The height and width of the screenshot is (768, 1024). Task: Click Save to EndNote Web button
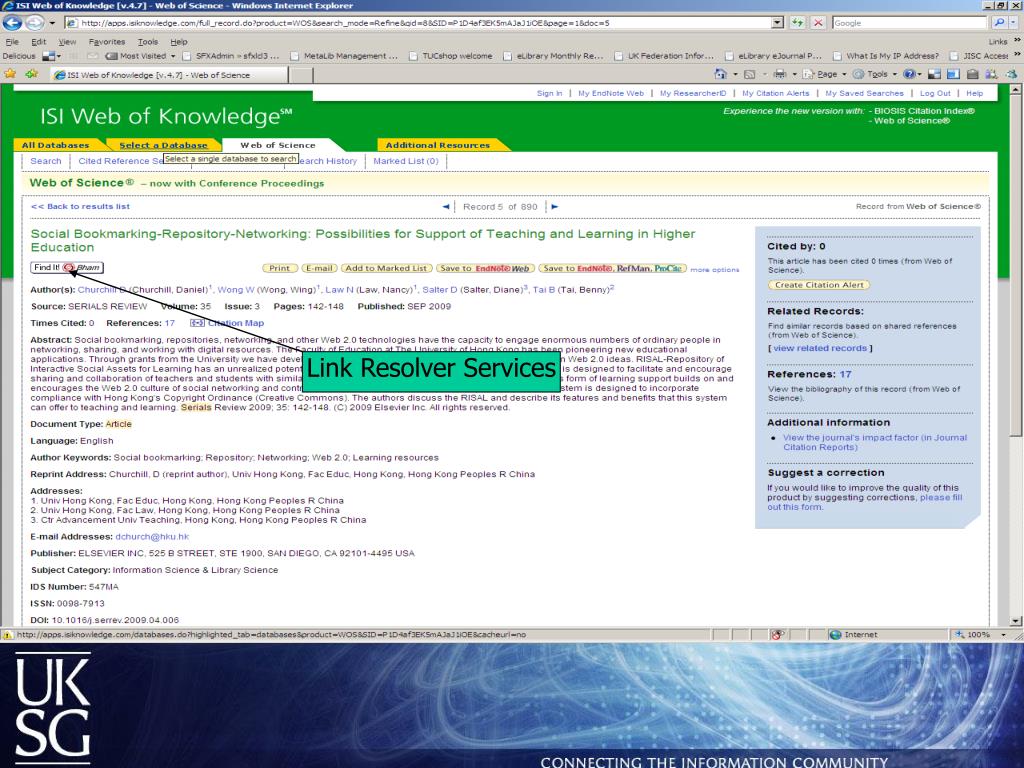point(485,268)
